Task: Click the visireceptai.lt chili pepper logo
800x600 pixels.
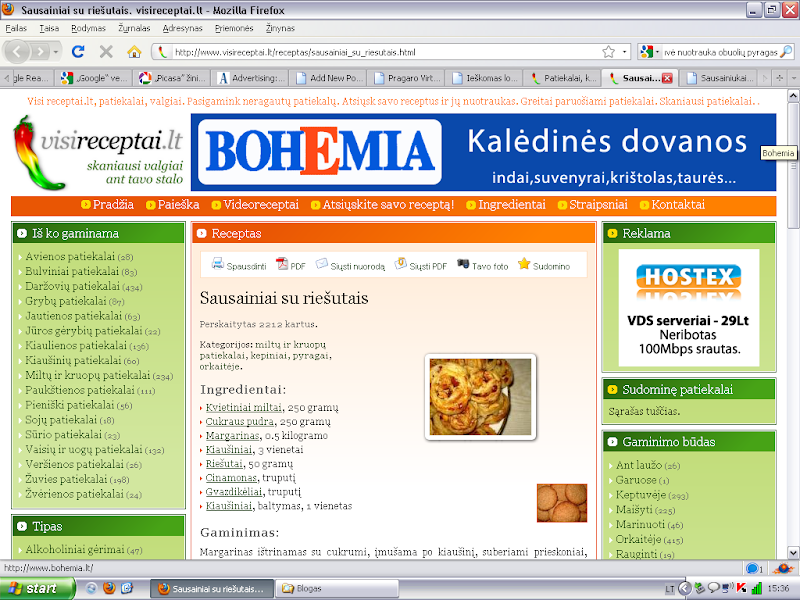Action: click(98, 153)
